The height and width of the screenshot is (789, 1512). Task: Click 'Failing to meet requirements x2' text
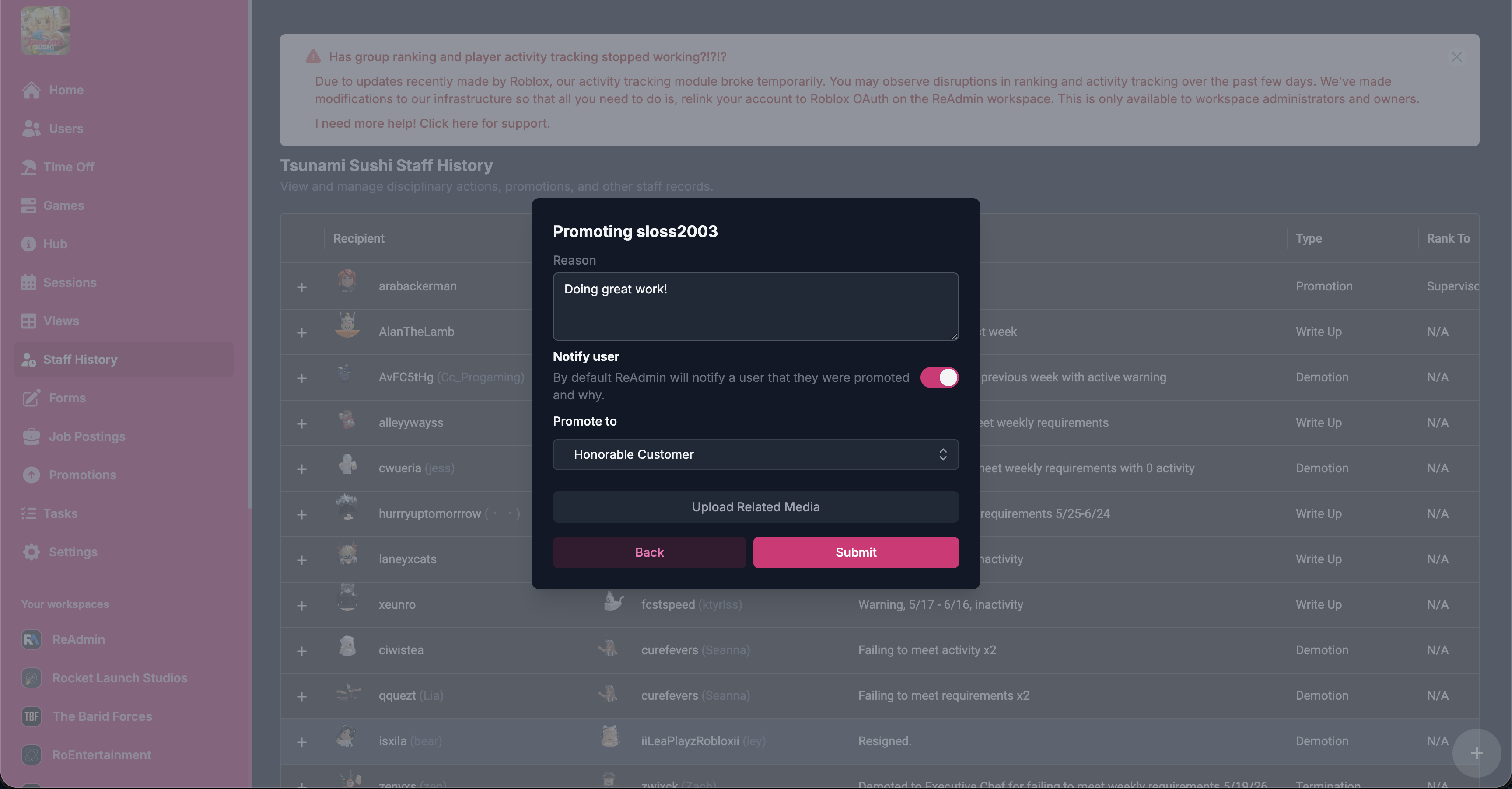coord(943,696)
